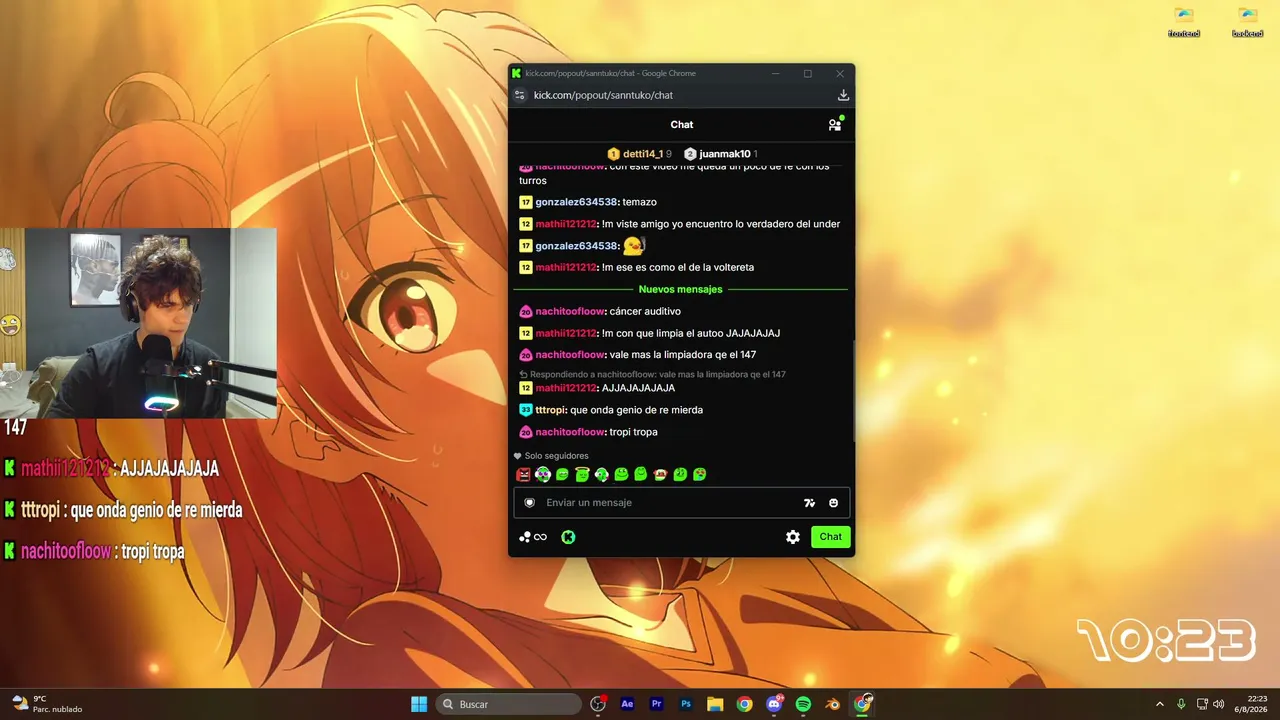Open Discord from taskbar
This screenshot has width=1280, height=720.
click(774, 704)
